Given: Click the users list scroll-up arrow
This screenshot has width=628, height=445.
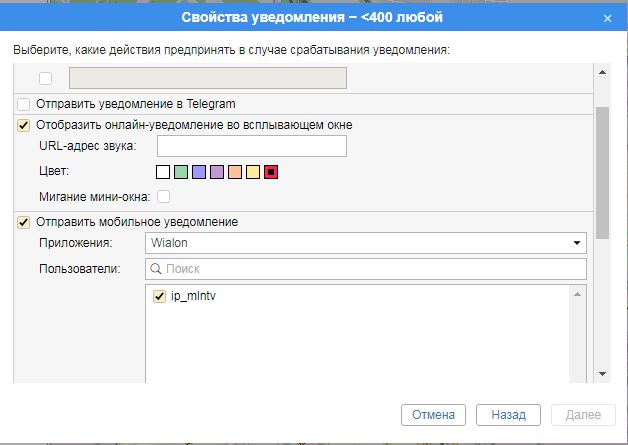Looking at the screenshot, I should 576,294.
